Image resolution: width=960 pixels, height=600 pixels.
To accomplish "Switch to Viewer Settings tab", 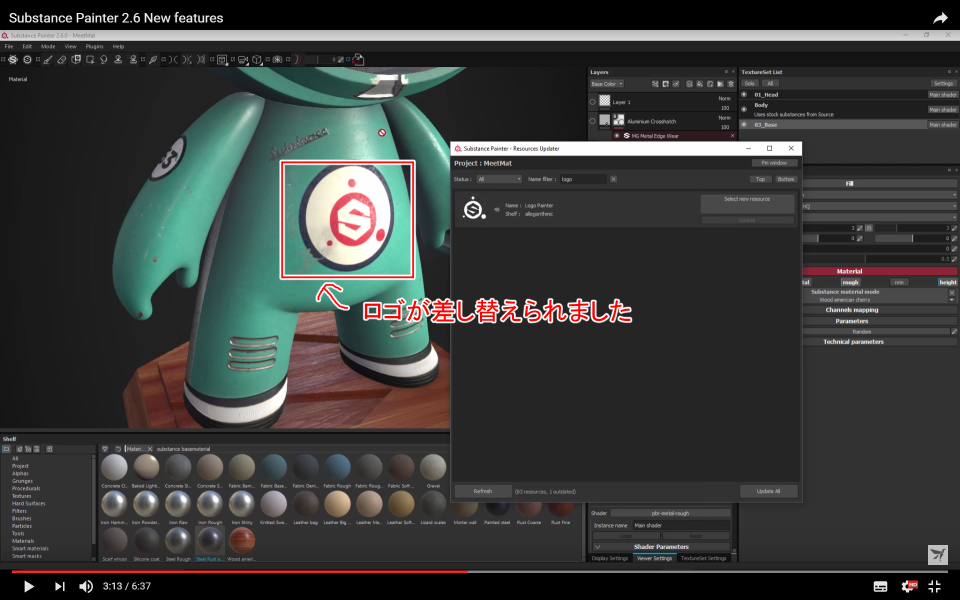I will tap(654, 558).
